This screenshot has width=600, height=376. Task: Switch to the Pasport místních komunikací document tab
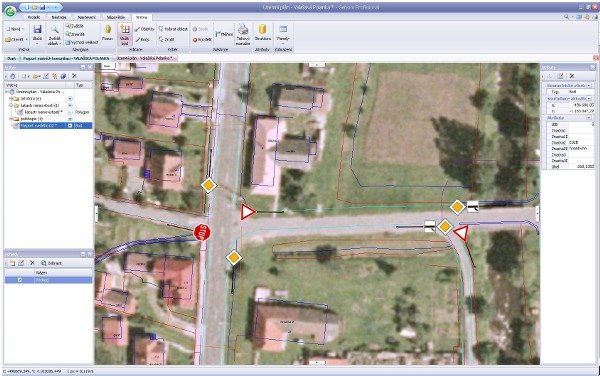66,58
